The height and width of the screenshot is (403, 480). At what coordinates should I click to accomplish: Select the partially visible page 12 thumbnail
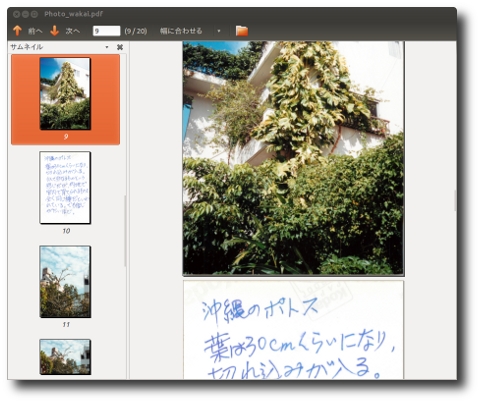[65, 357]
